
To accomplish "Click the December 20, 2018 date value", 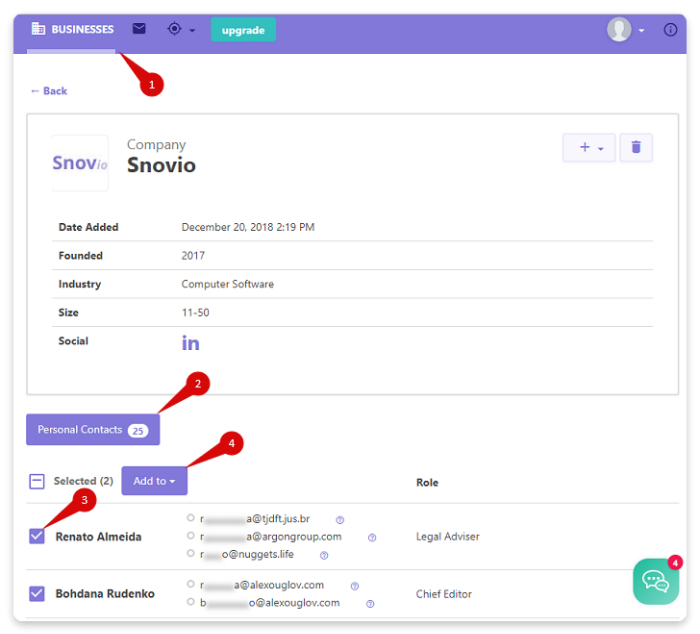I will click(x=248, y=227).
